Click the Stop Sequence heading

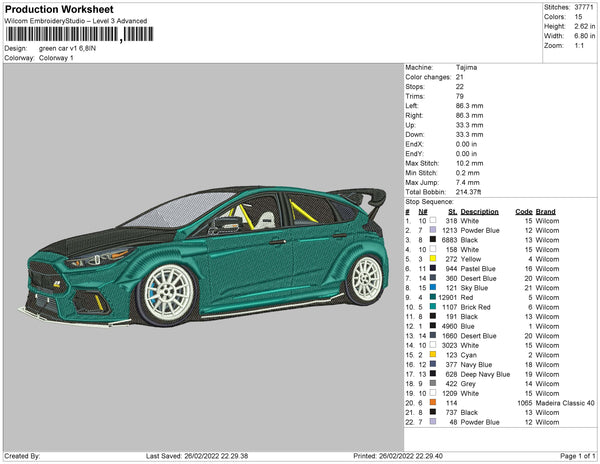coord(429,200)
